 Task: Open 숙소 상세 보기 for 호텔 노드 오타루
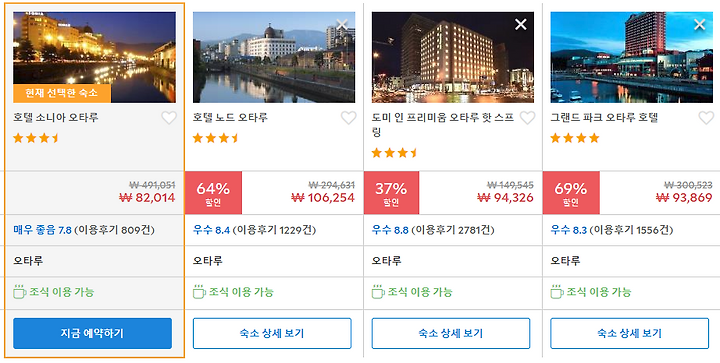point(272,334)
